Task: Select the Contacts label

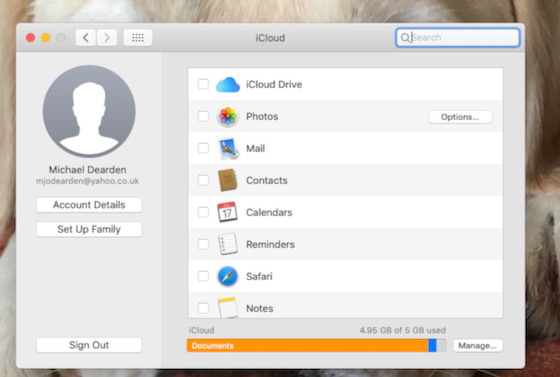Action: coord(267,180)
